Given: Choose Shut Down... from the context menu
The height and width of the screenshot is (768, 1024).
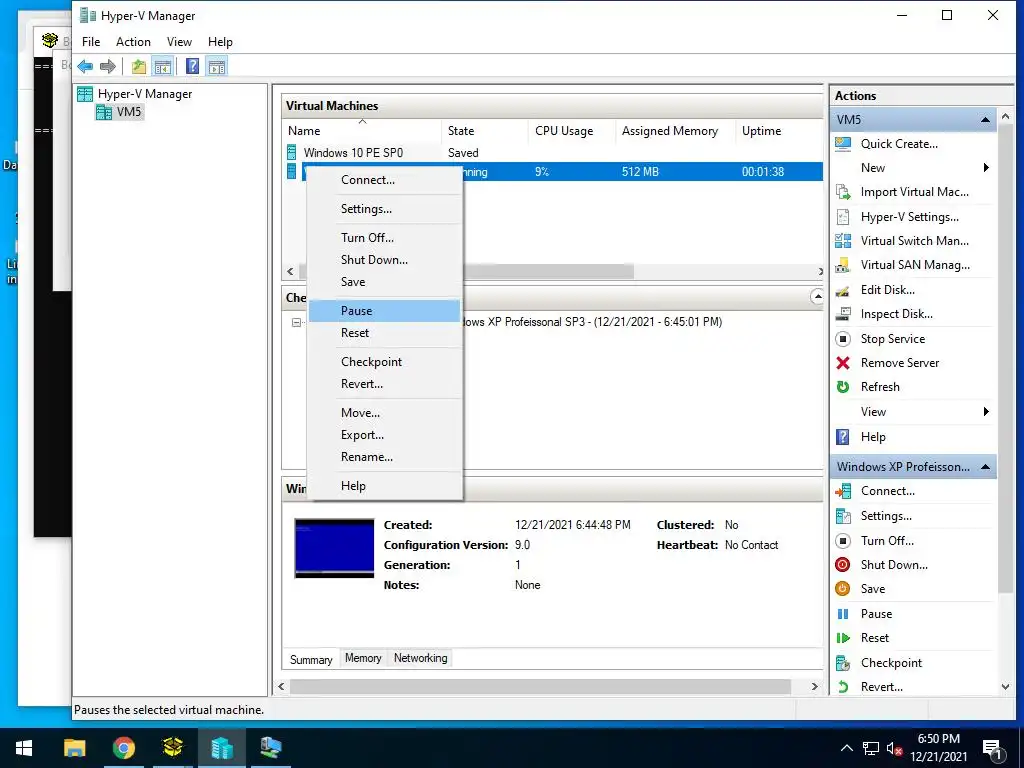Looking at the screenshot, I should pyautogui.click(x=385, y=260).
